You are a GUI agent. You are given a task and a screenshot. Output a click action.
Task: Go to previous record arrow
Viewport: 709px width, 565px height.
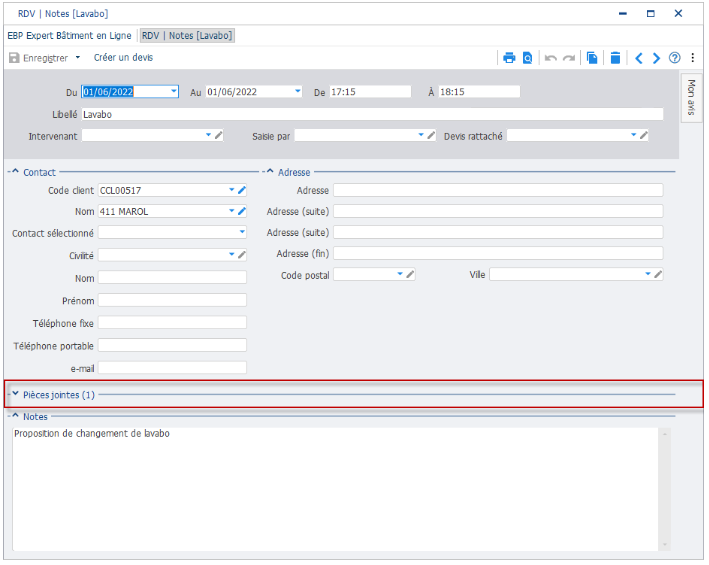click(x=638, y=58)
